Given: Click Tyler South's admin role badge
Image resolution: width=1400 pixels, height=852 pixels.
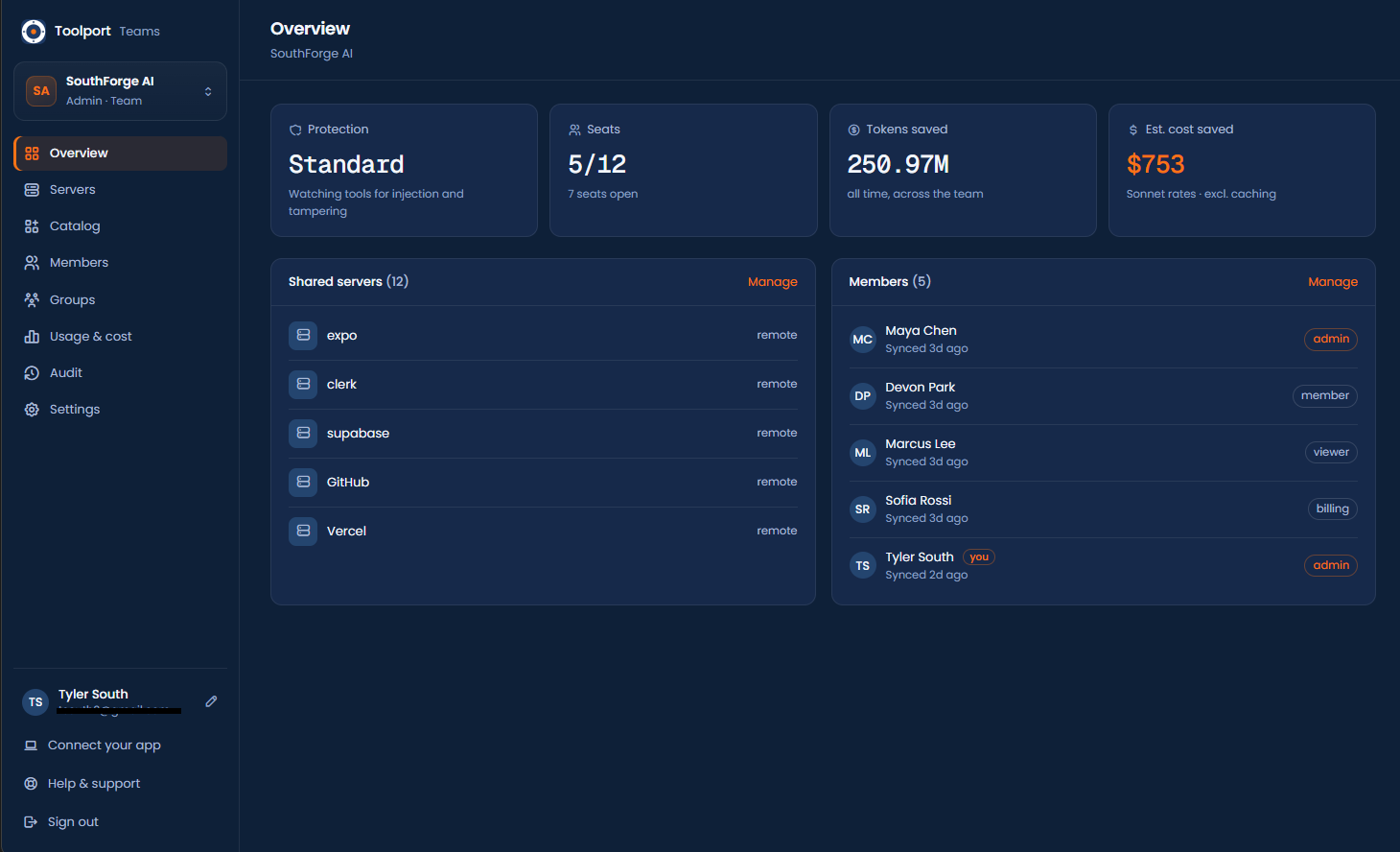Looking at the screenshot, I should pos(1331,566).
